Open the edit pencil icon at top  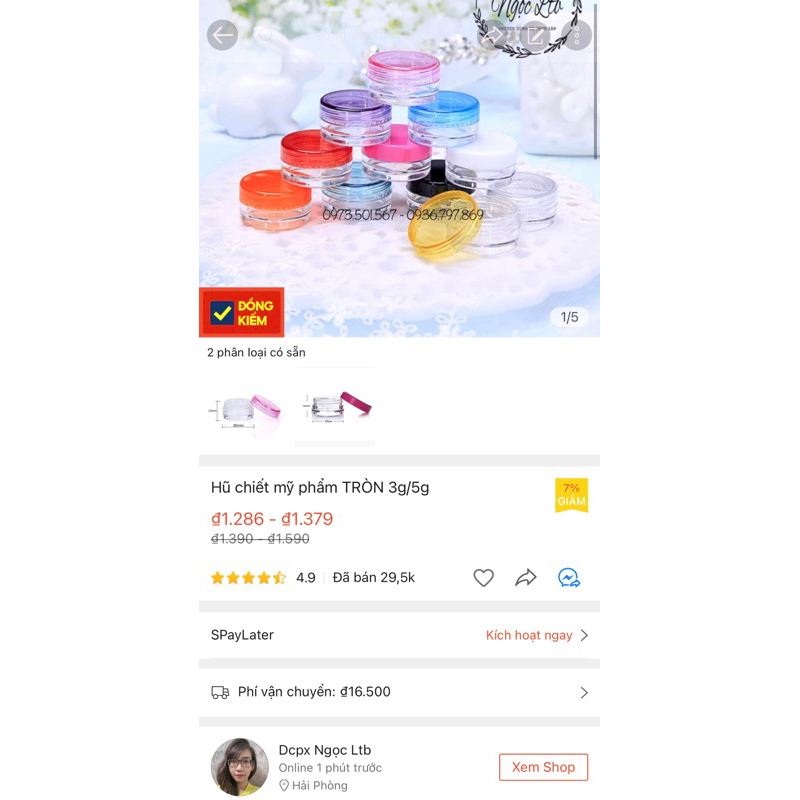(x=535, y=35)
